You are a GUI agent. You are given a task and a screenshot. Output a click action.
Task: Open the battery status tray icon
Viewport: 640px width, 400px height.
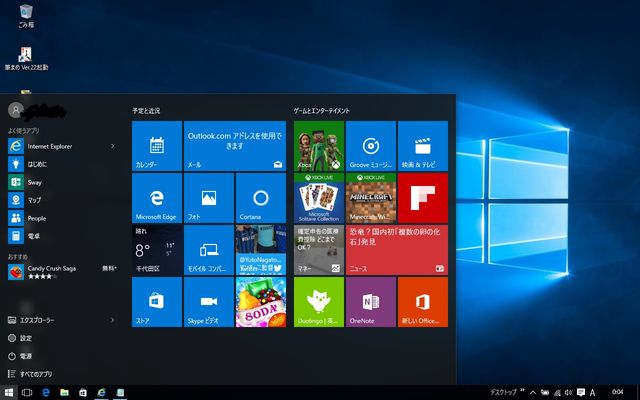pos(545,393)
